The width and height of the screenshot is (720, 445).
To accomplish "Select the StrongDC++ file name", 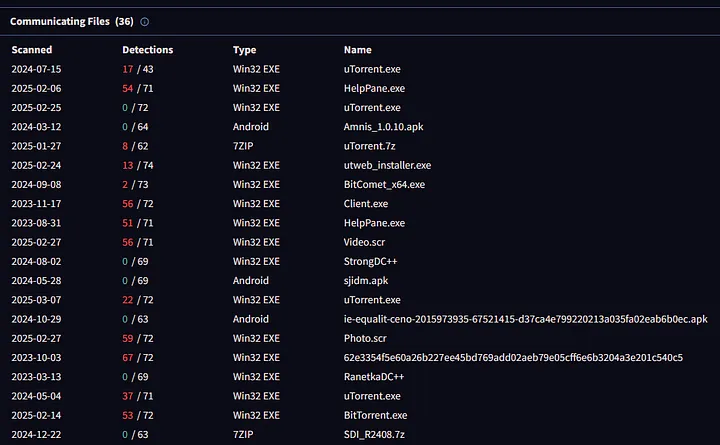I will (371, 261).
